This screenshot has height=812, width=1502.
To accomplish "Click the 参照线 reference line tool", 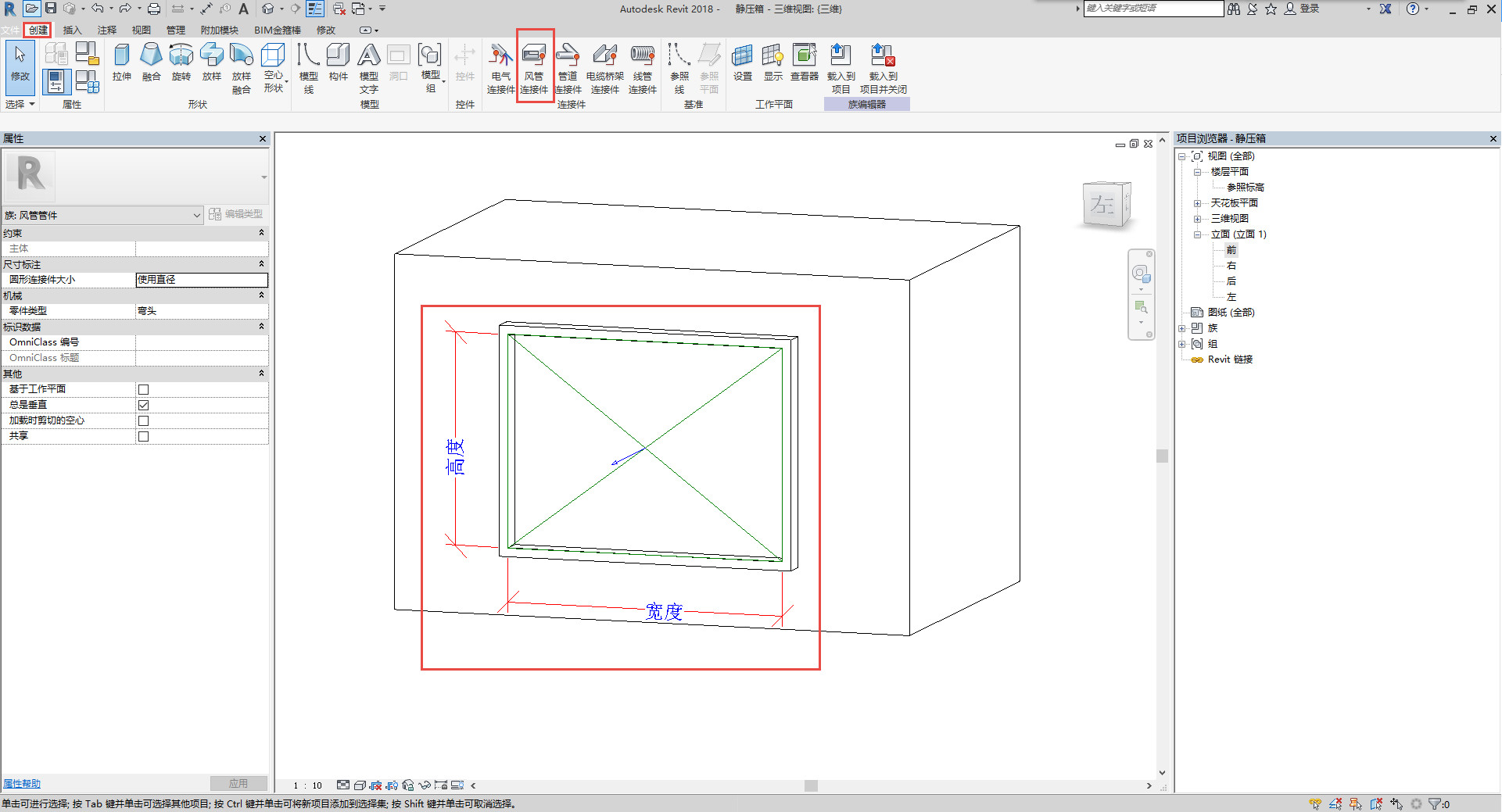I will [x=679, y=68].
